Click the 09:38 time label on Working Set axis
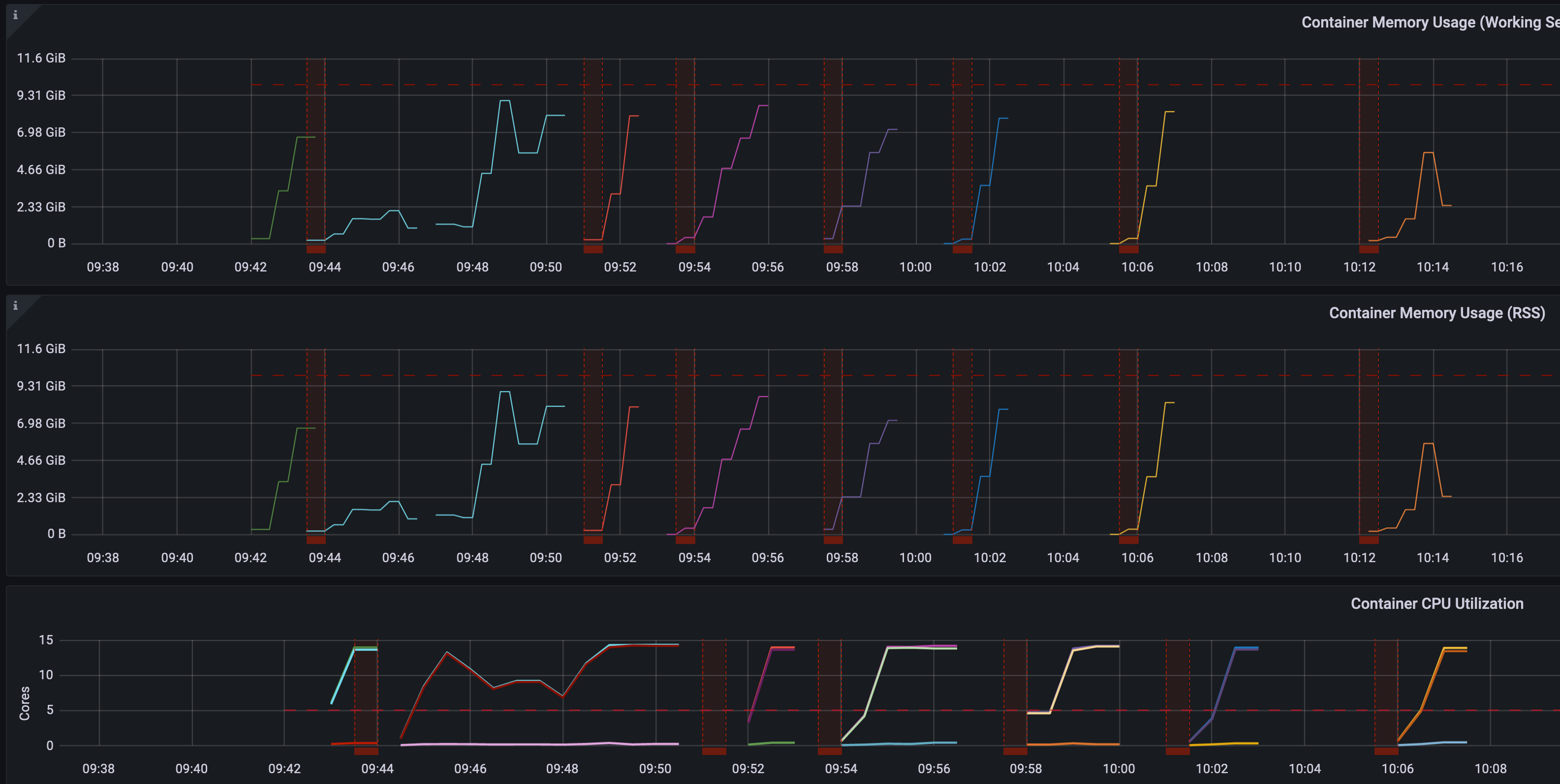This screenshot has height=784, width=1560. pyautogui.click(x=102, y=267)
